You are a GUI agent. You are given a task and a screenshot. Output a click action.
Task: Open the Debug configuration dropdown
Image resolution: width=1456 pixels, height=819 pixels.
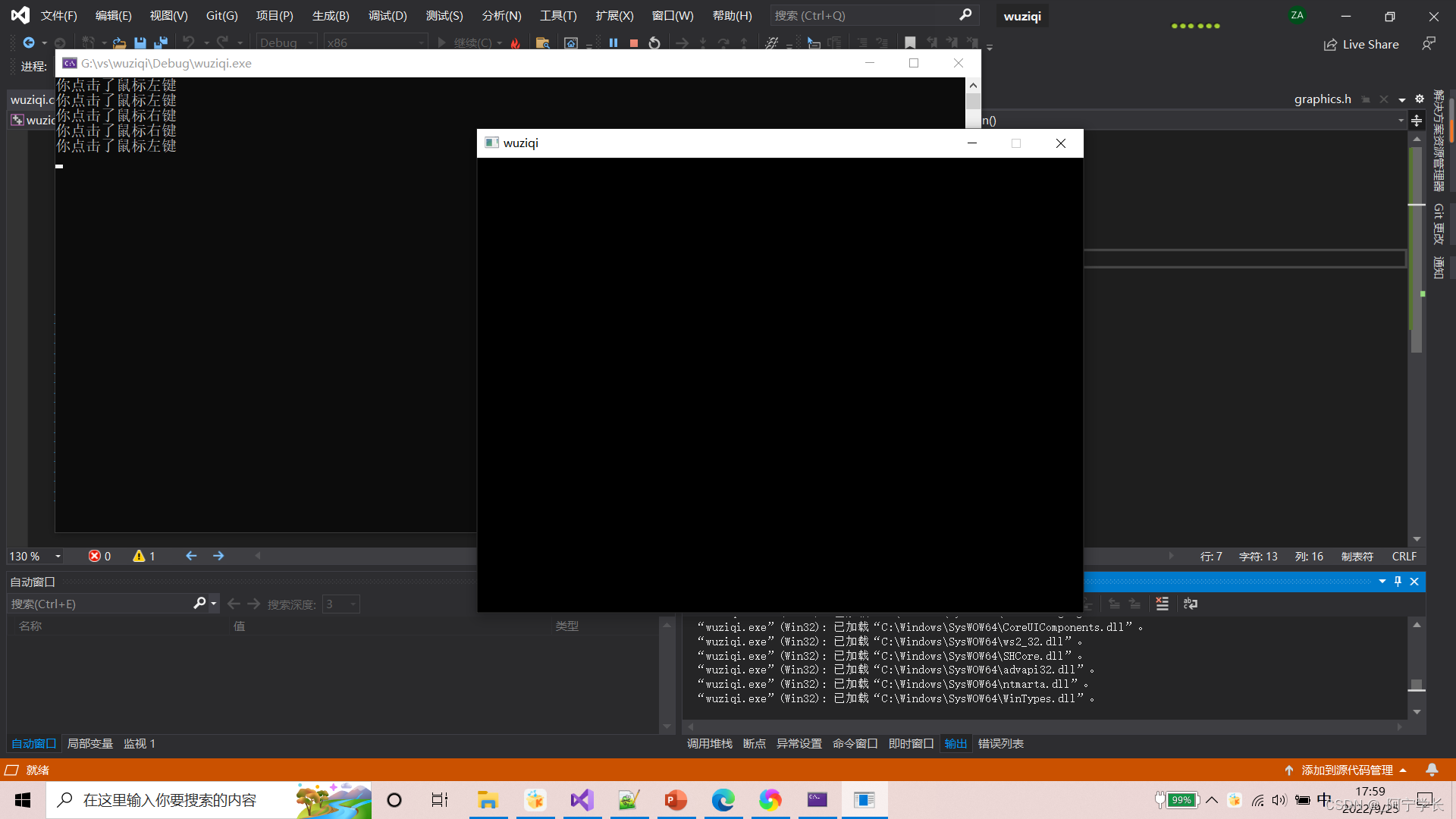[x=287, y=43]
